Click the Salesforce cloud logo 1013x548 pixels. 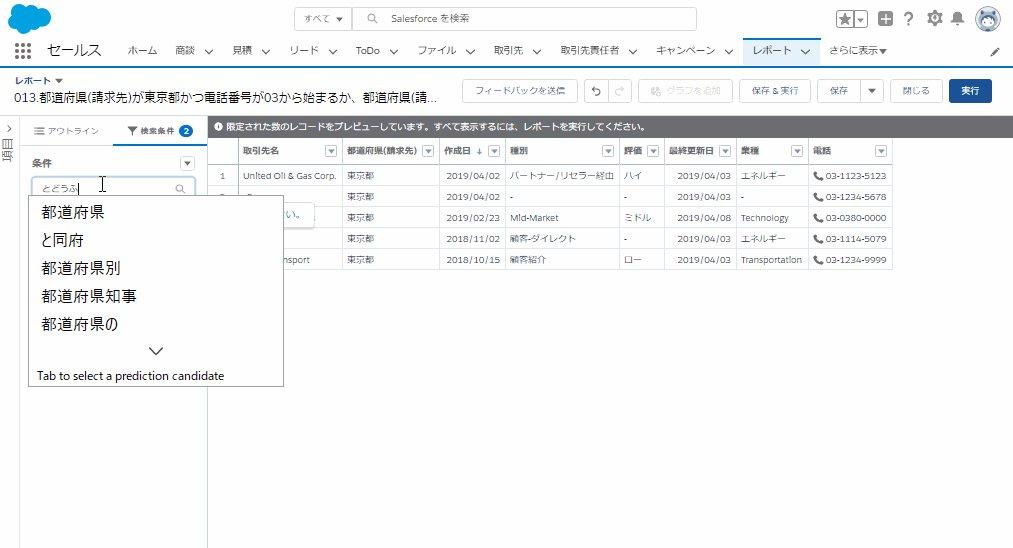30,18
